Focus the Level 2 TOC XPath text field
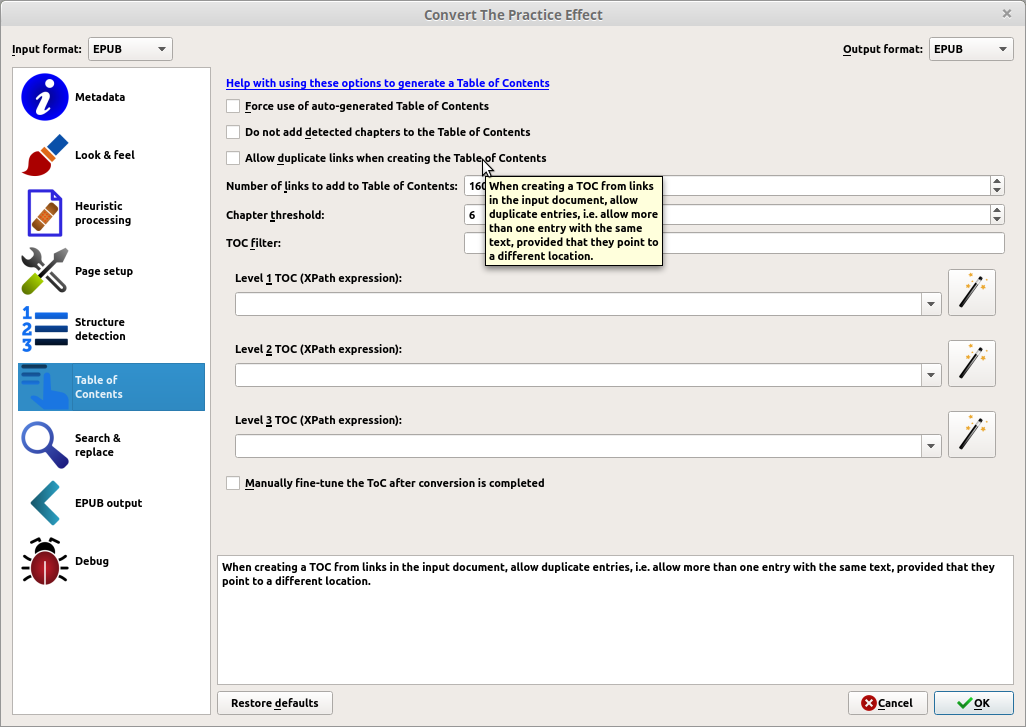Image resolution: width=1026 pixels, height=727 pixels. (x=578, y=375)
